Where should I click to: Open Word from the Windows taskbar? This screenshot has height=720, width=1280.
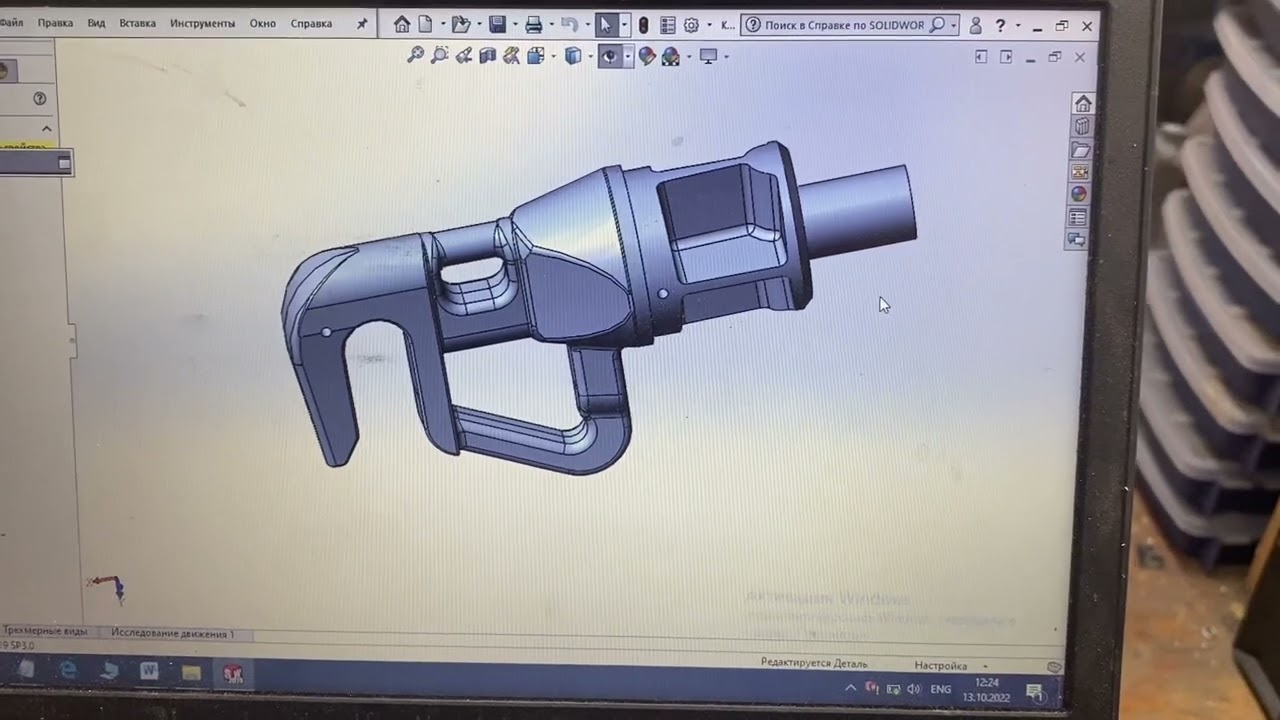149,671
